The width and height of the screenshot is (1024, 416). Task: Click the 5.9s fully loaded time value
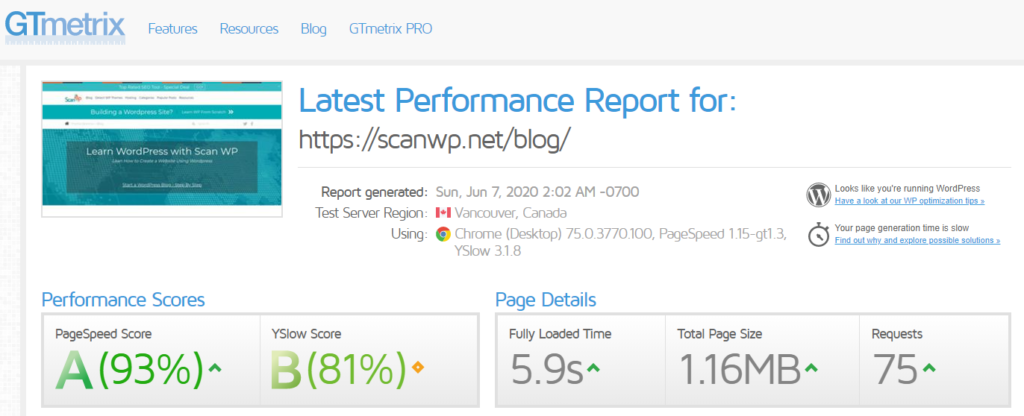click(547, 370)
